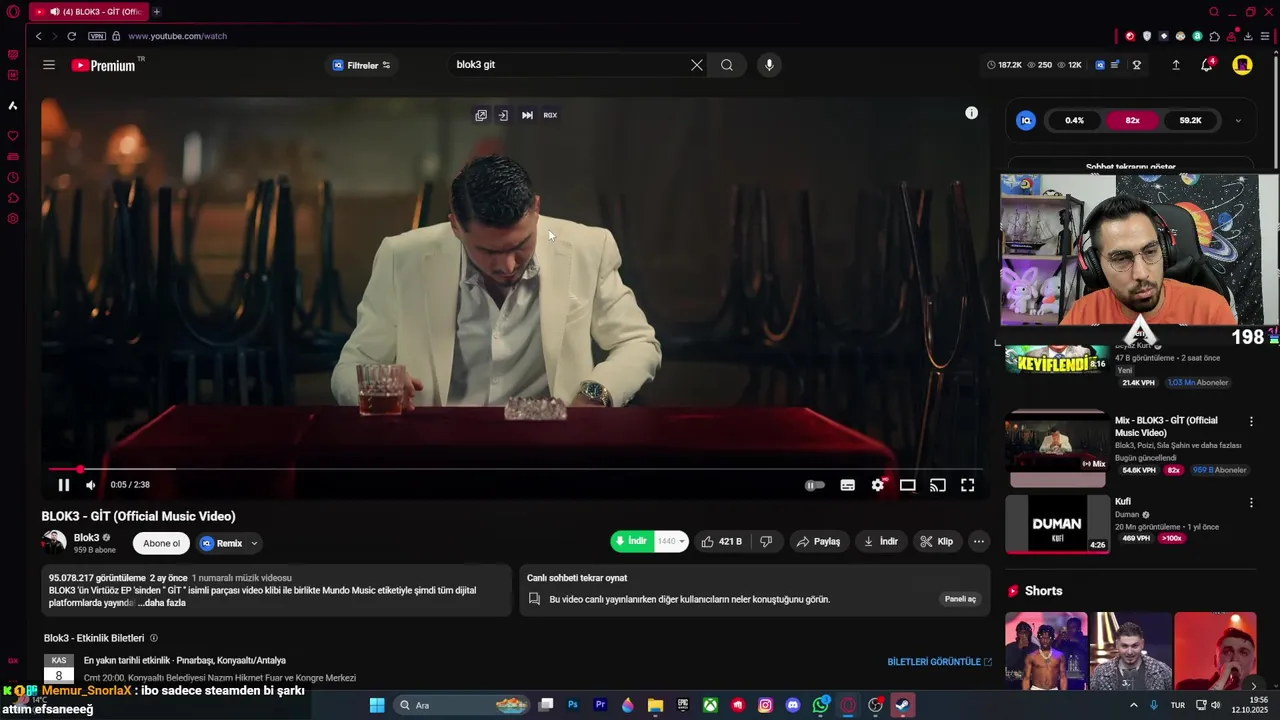This screenshot has height=720, width=1280.
Task: Skip to next video overlay icon
Action: click(x=527, y=115)
